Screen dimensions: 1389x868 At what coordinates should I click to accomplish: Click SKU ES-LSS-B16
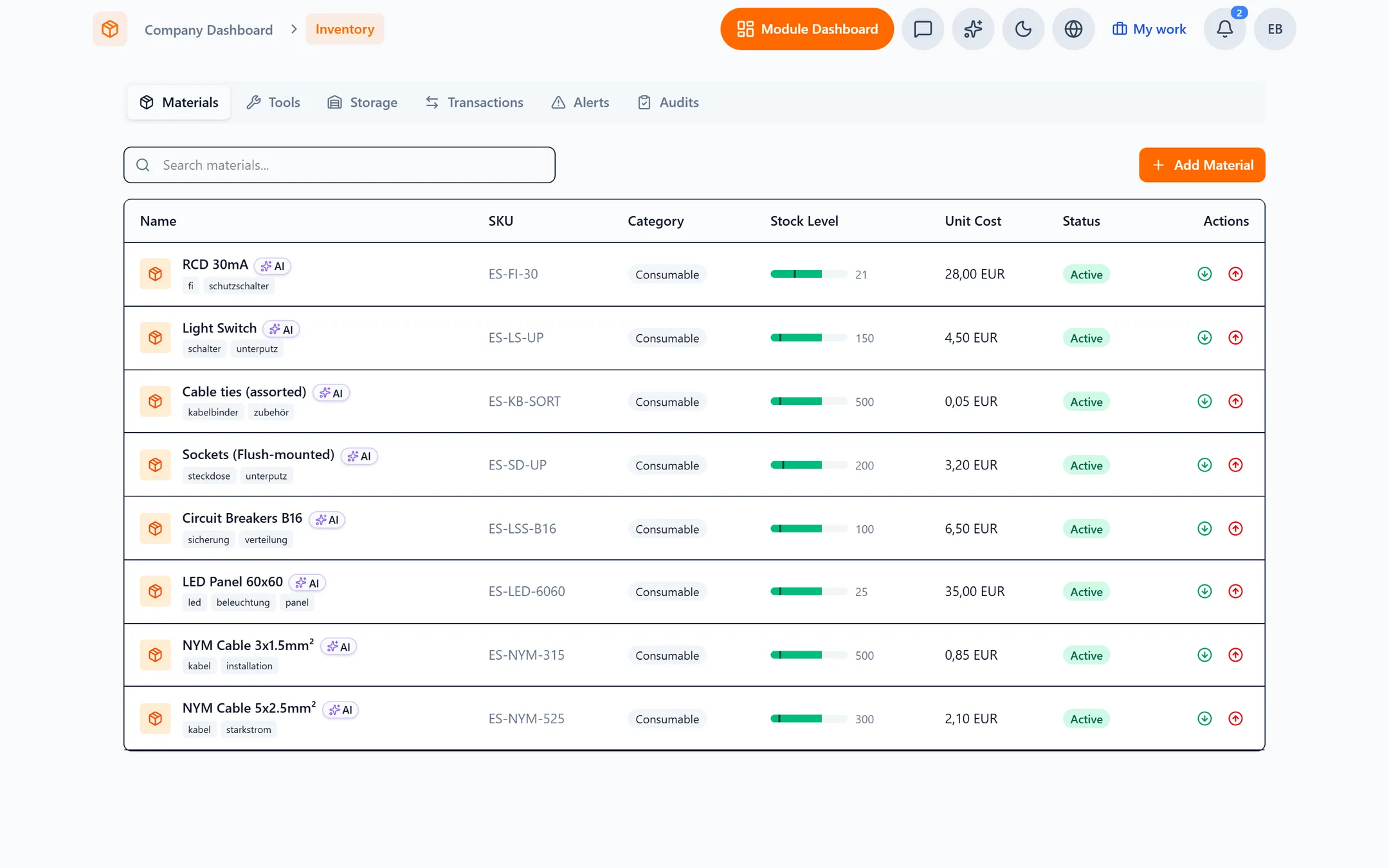click(x=522, y=529)
